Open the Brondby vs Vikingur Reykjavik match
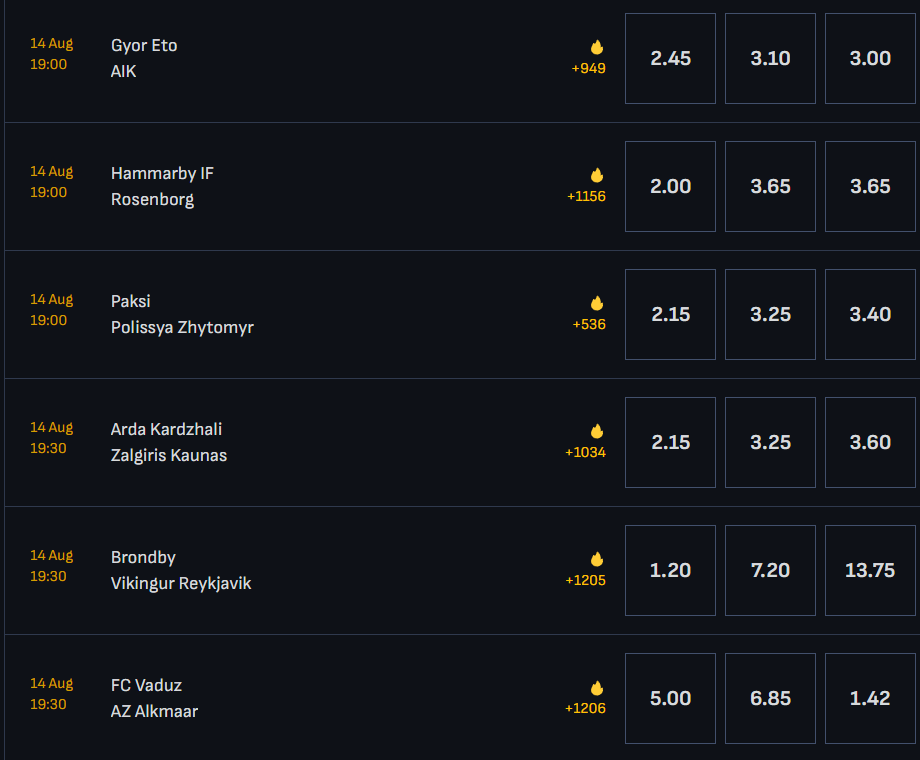Screen dimensions: 920x760 [x=181, y=570]
